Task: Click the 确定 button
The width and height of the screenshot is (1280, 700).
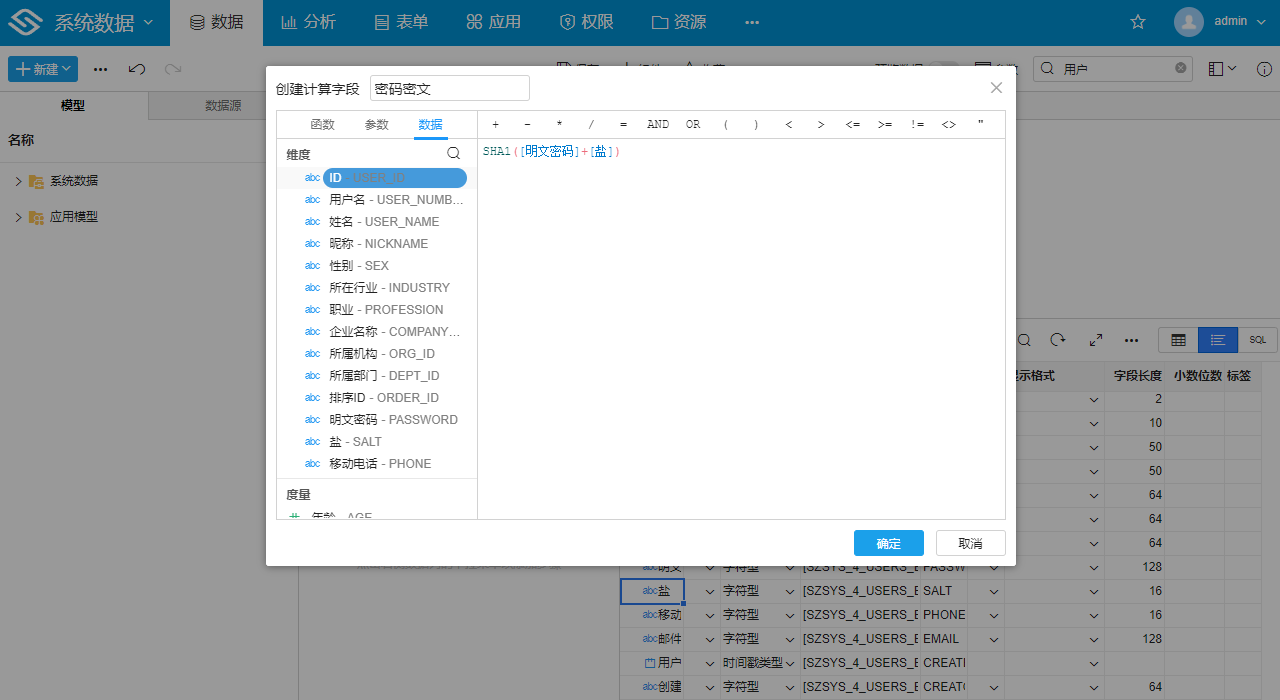Action: point(888,543)
